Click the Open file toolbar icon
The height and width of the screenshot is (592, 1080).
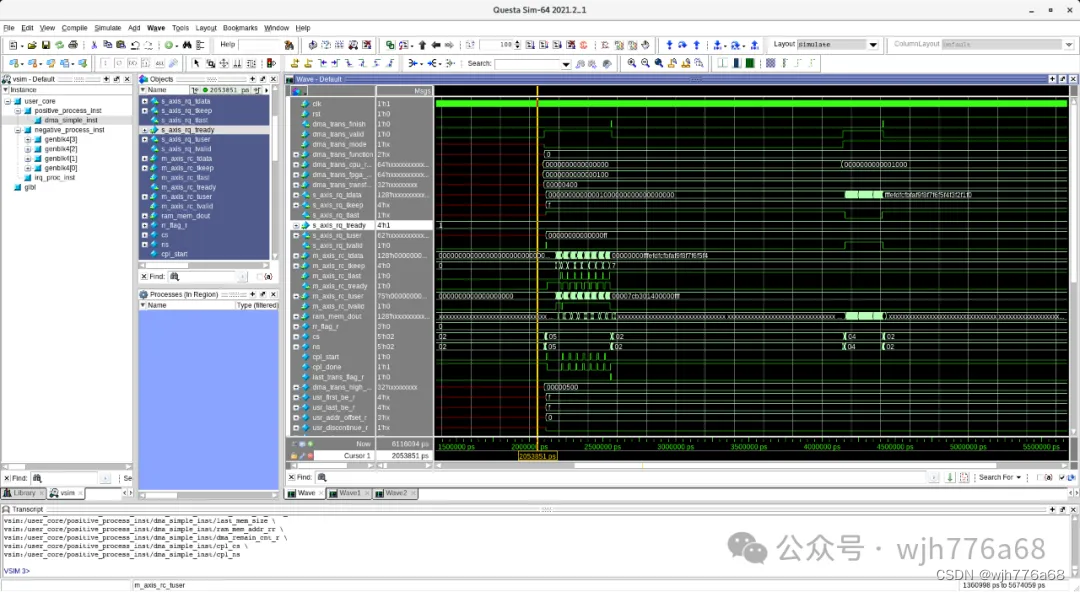pos(32,45)
